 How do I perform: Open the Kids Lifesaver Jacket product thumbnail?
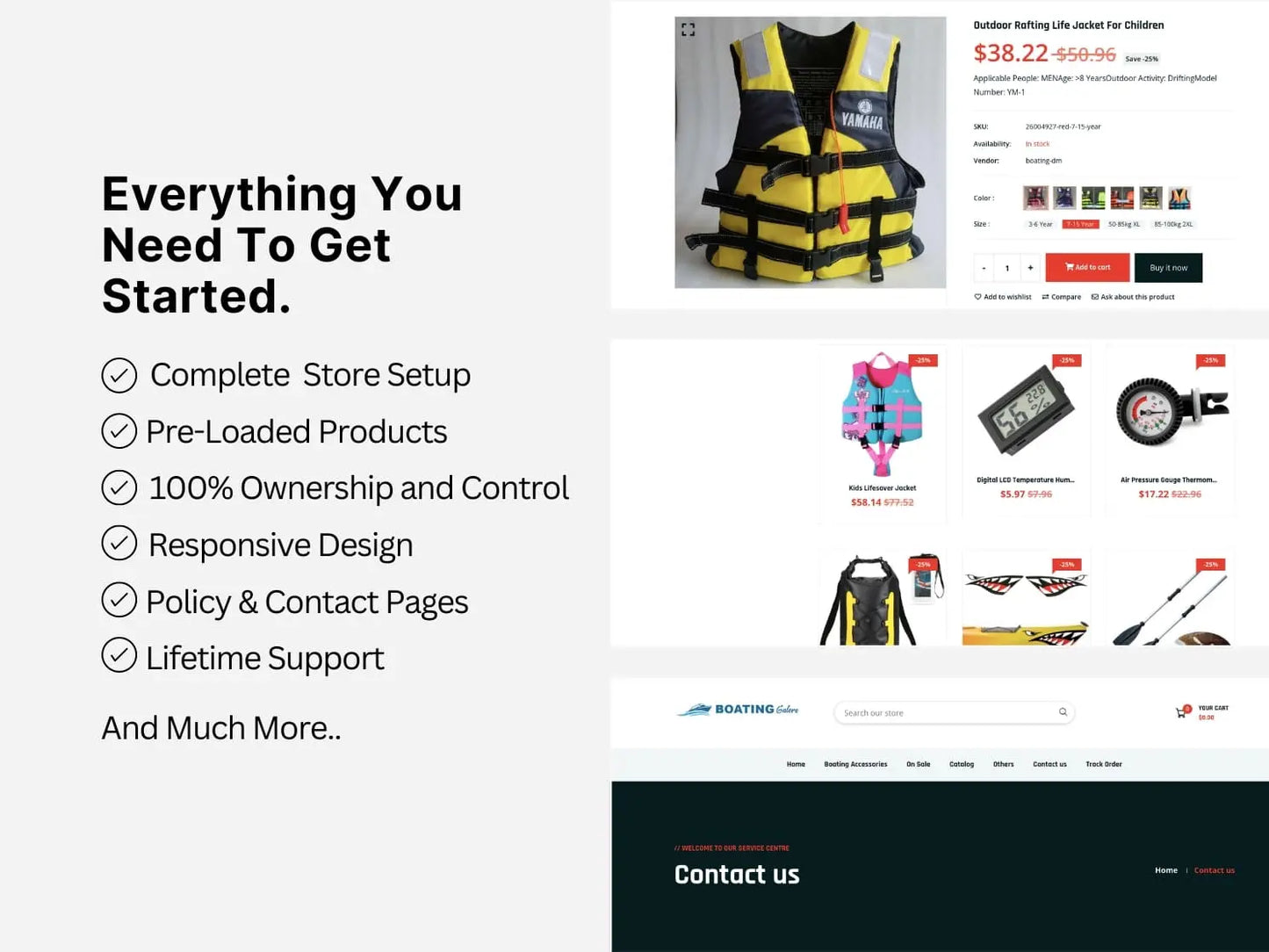882,414
